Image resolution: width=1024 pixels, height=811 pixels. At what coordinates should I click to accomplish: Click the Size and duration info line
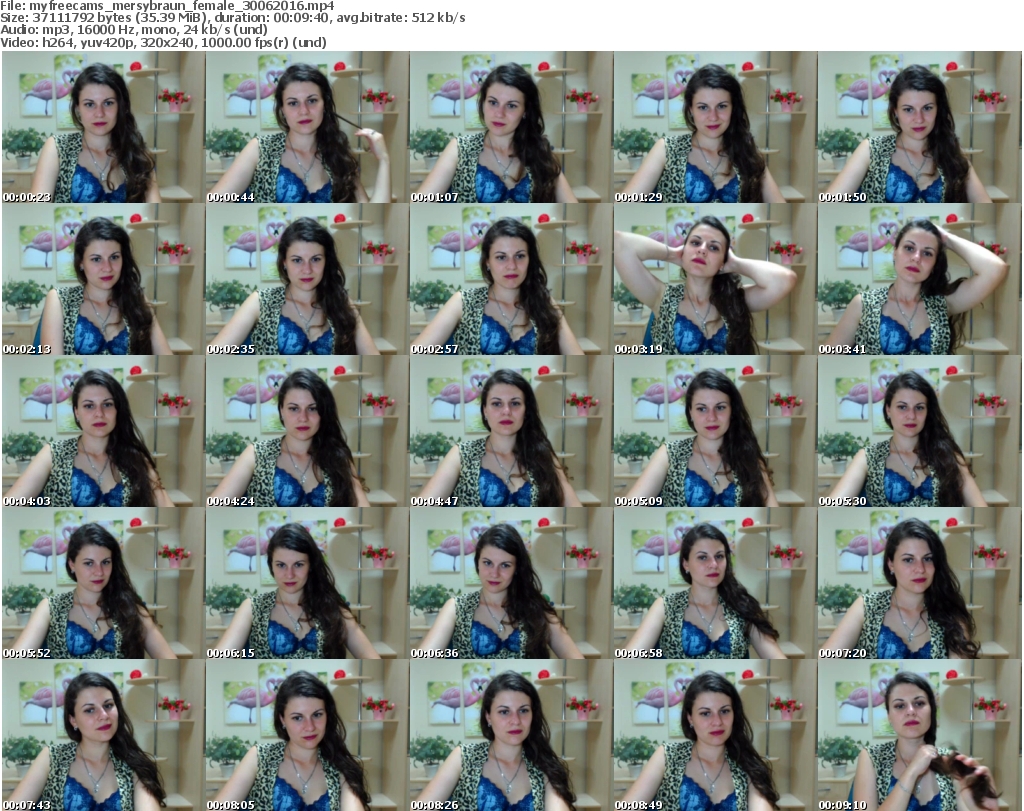pyautogui.click(x=233, y=18)
